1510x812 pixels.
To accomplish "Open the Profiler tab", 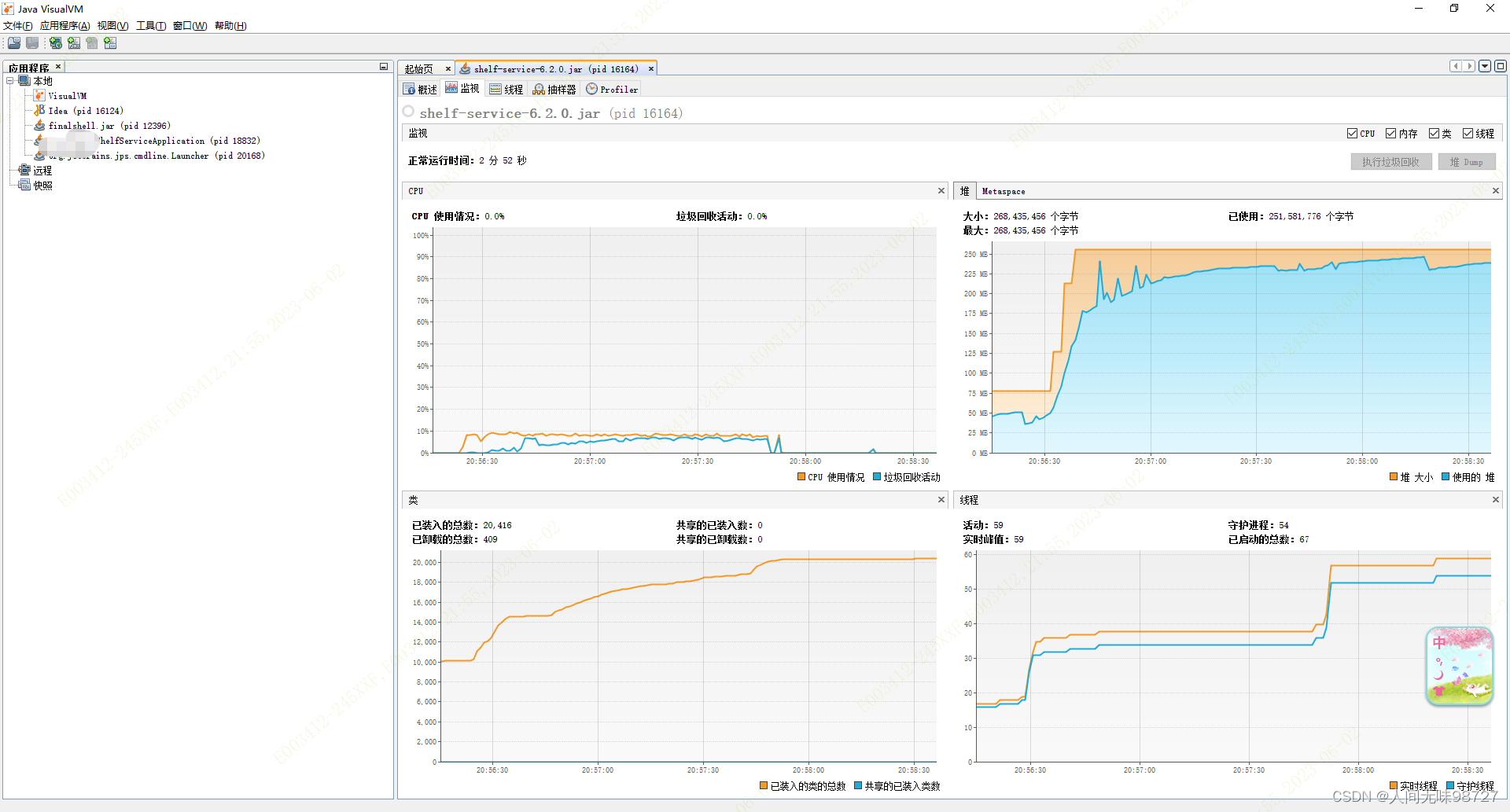I will pos(613,90).
